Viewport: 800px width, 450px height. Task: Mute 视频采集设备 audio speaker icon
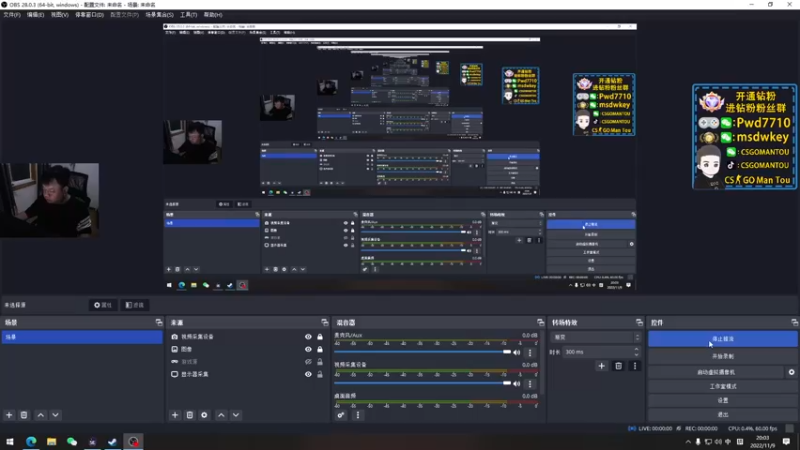pos(517,384)
